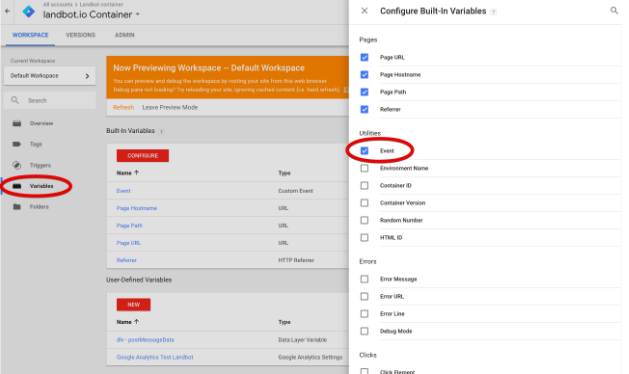Open the dlv - postMessageData variable
The image size is (629, 374).
click(x=145, y=339)
